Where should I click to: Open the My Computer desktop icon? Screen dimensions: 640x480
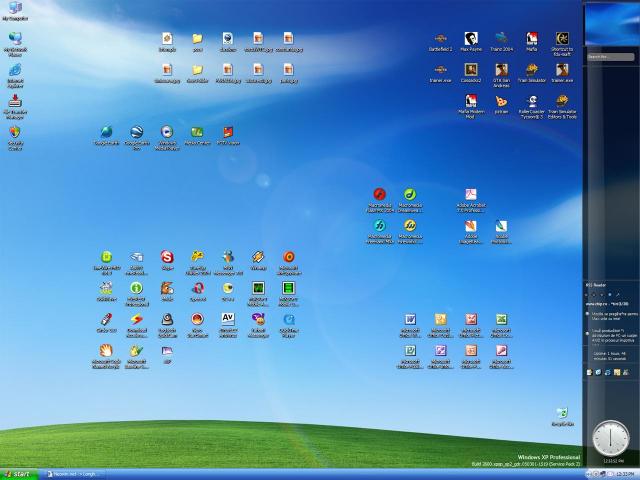pyautogui.click(x=15, y=11)
